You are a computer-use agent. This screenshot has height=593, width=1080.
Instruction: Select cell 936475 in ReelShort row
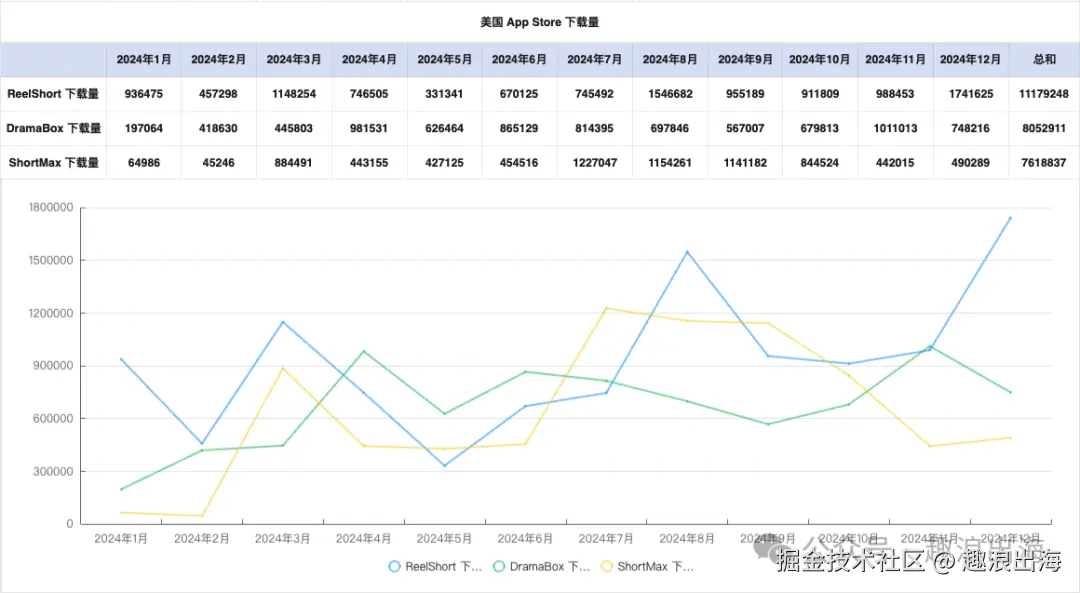[143, 94]
